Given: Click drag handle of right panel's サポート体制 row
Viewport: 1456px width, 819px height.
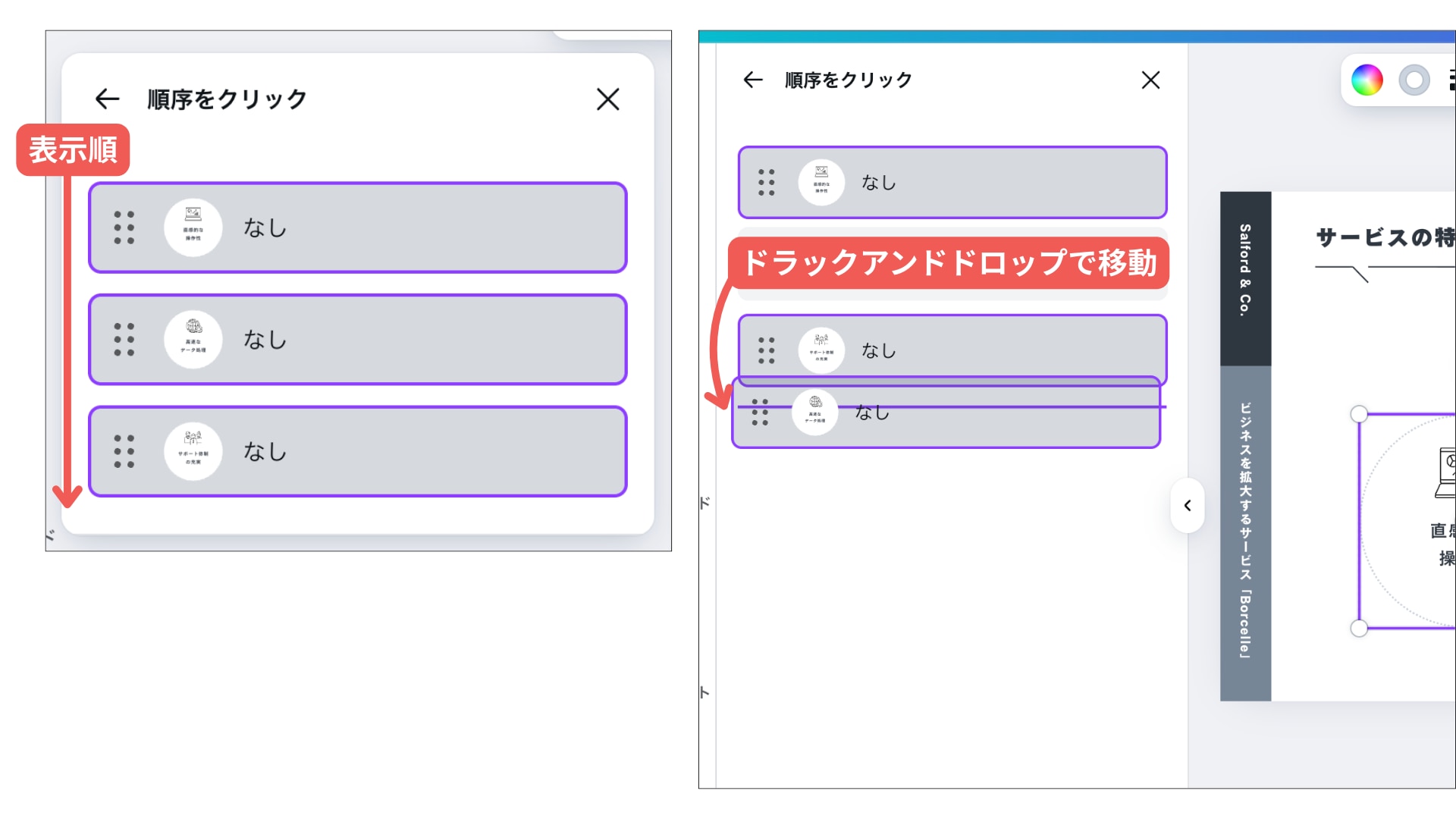Looking at the screenshot, I should [x=767, y=350].
